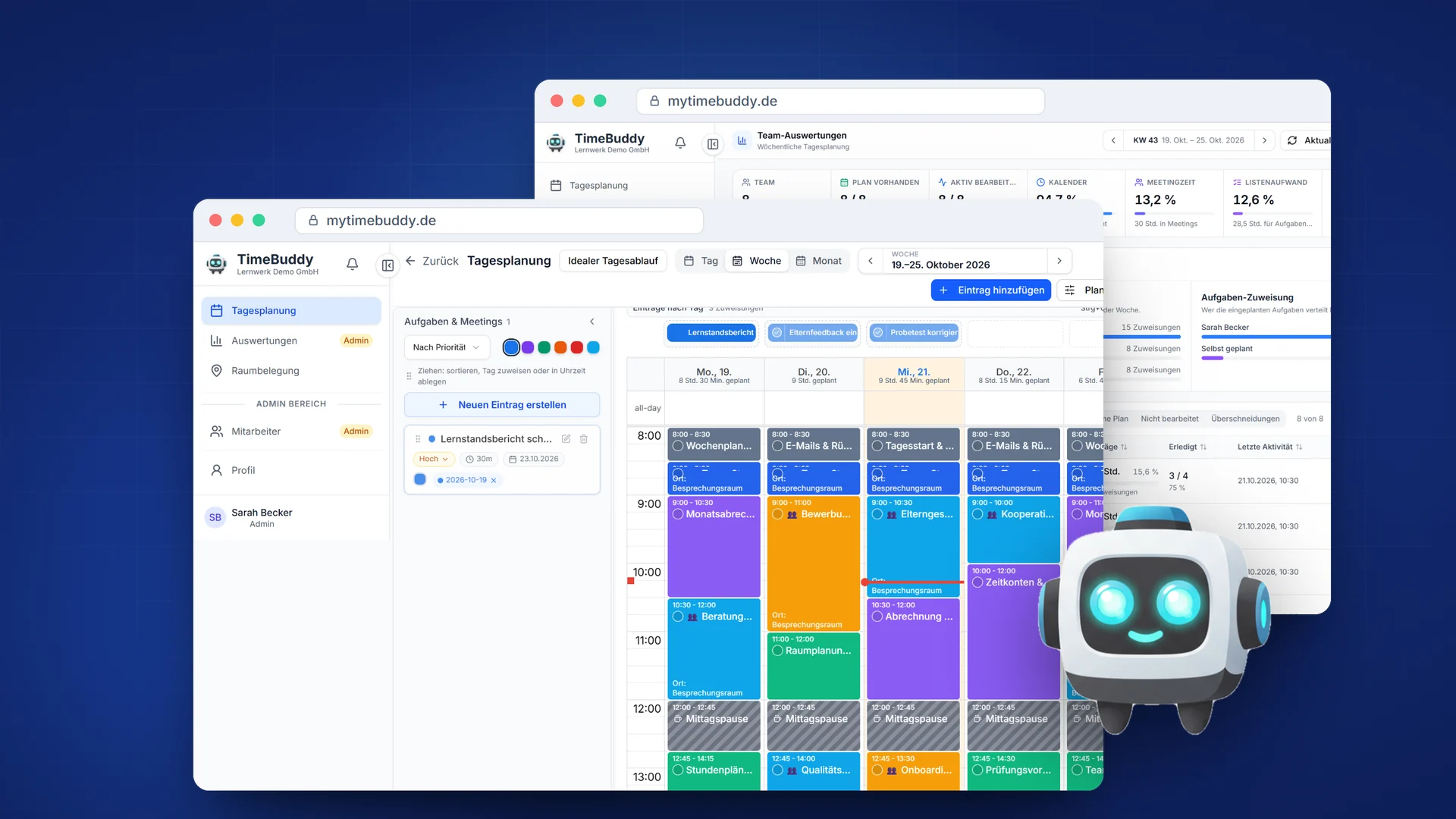Mark Stundenplan entry at 12:45 as done
The height and width of the screenshot is (819, 1456).
(678, 770)
